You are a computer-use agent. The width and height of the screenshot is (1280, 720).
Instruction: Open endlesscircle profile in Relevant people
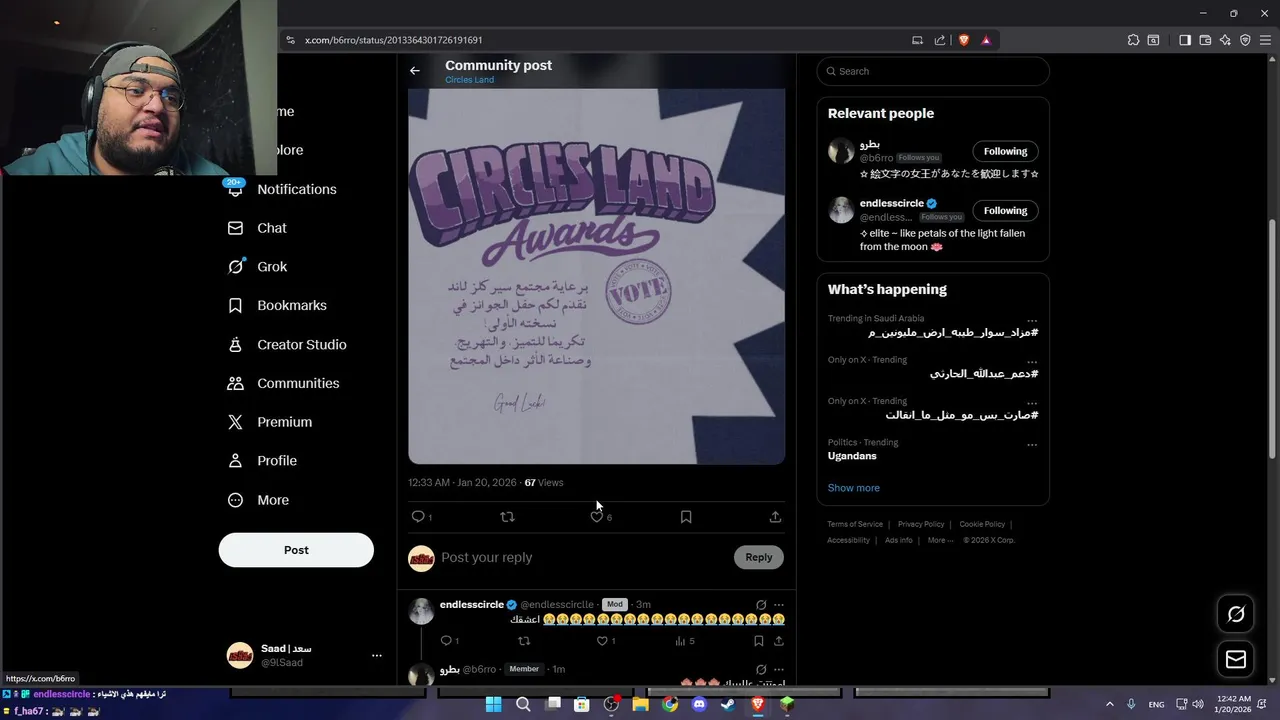[892, 203]
